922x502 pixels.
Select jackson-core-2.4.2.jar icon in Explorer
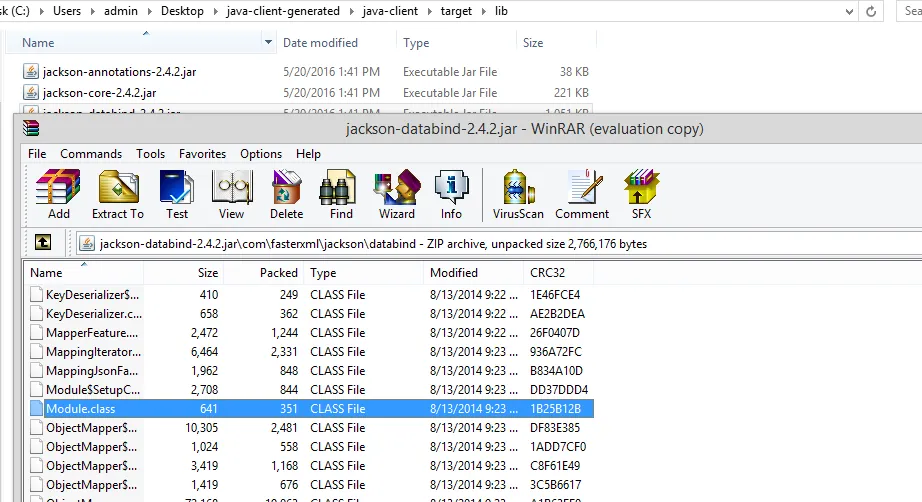[x=31, y=92]
